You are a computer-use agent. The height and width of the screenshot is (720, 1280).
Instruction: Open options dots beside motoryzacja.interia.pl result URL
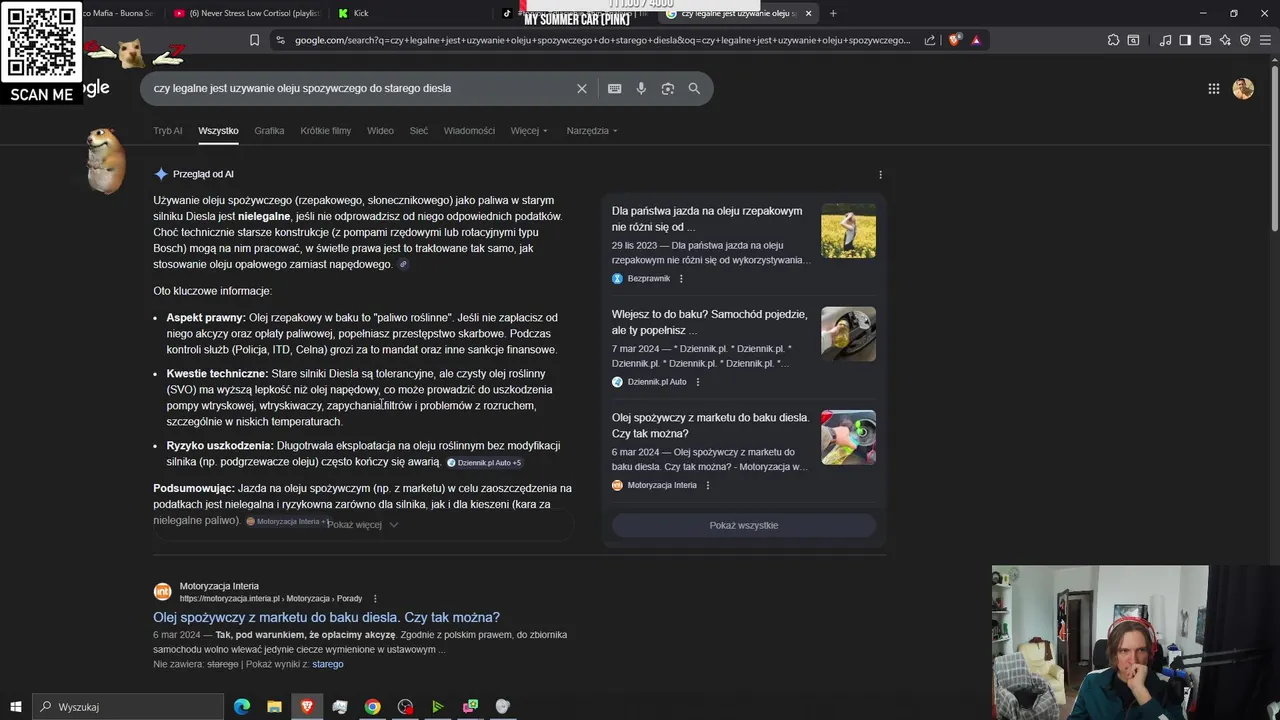tap(375, 598)
